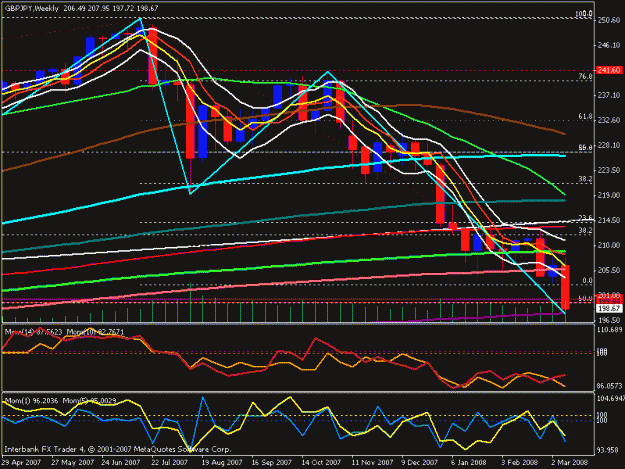Select the 61.8 Fibonacci level label
Screen dimensions: 625x469
(x=586, y=116)
